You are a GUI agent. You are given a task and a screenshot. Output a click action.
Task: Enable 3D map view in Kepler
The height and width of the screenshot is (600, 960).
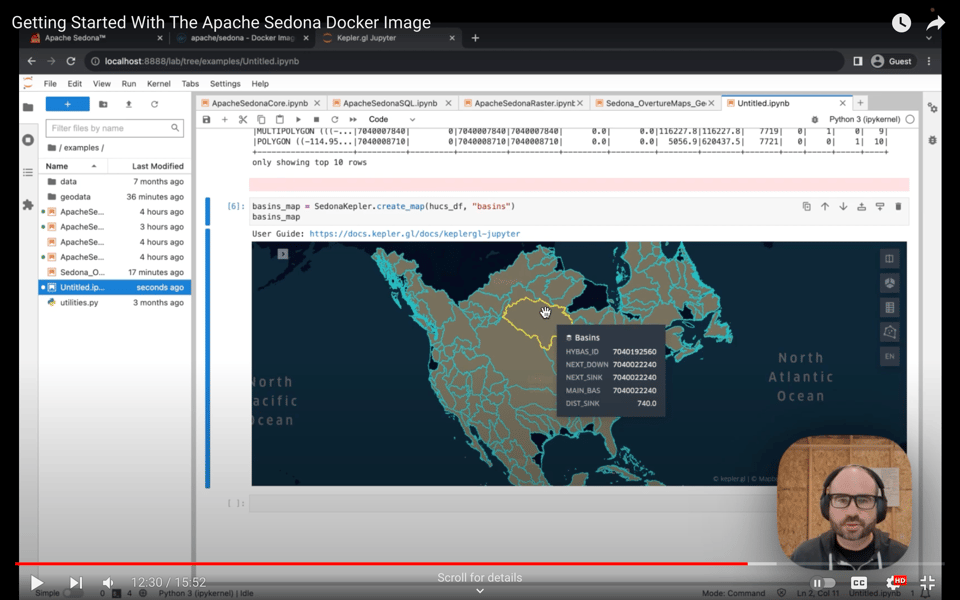coord(888,283)
